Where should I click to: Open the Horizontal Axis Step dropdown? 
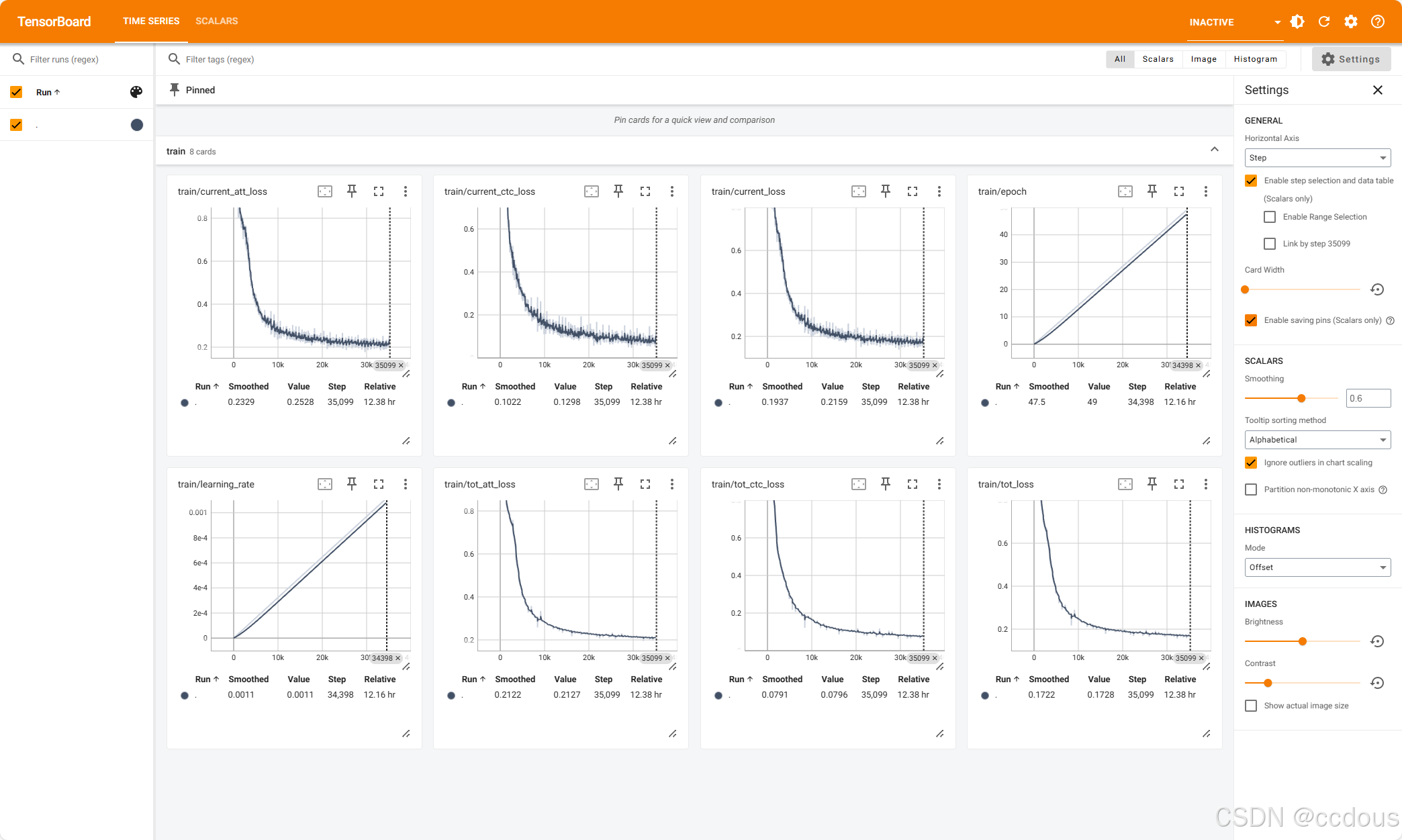pos(1317,158)
